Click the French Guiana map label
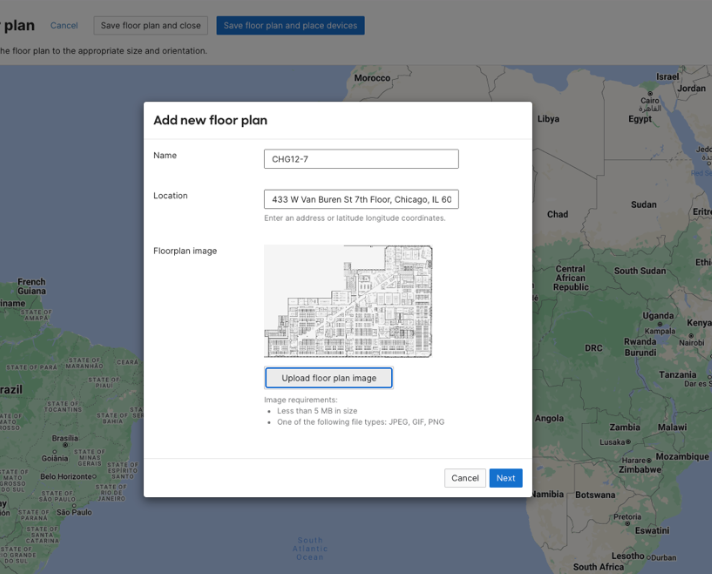 click(x=31, y=287)
